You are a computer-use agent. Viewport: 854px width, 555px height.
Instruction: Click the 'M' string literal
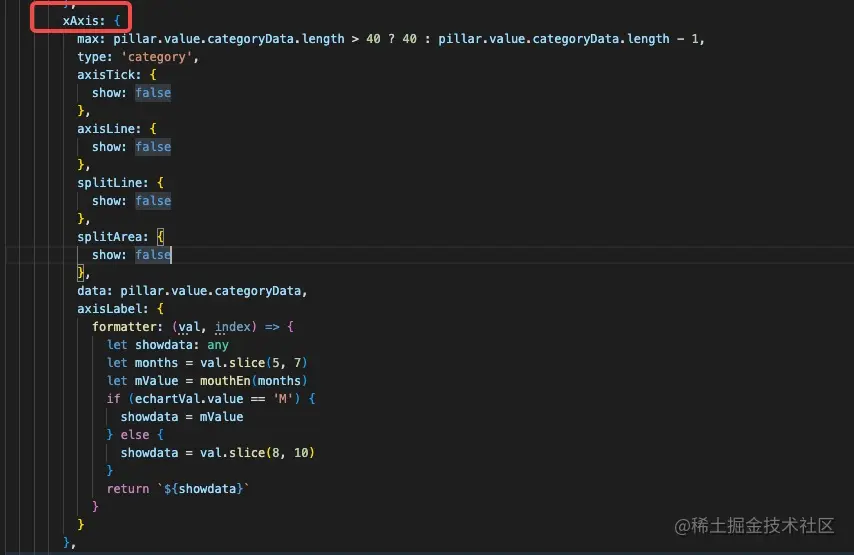point(283,399)
